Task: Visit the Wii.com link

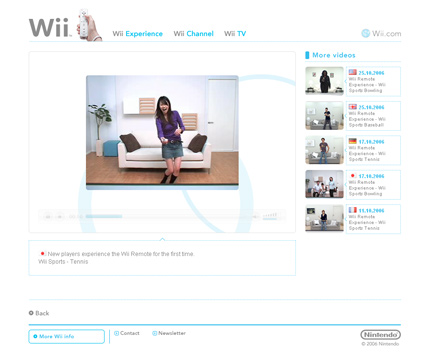Action: [381, 33]
